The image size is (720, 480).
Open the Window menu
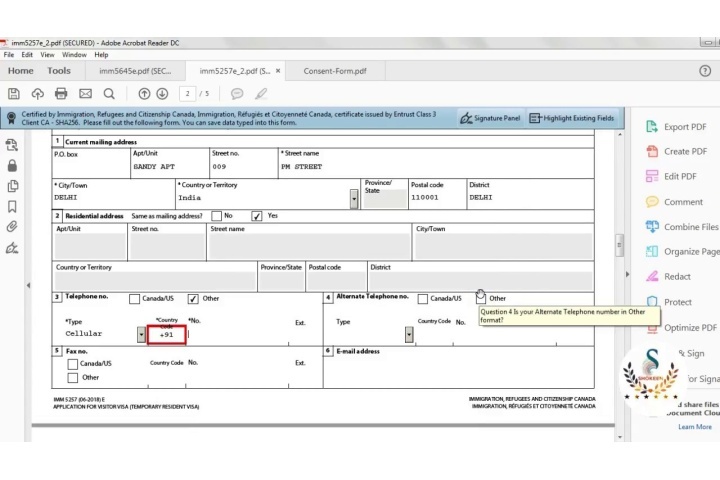pyautogui.click(x=74, y=55)
